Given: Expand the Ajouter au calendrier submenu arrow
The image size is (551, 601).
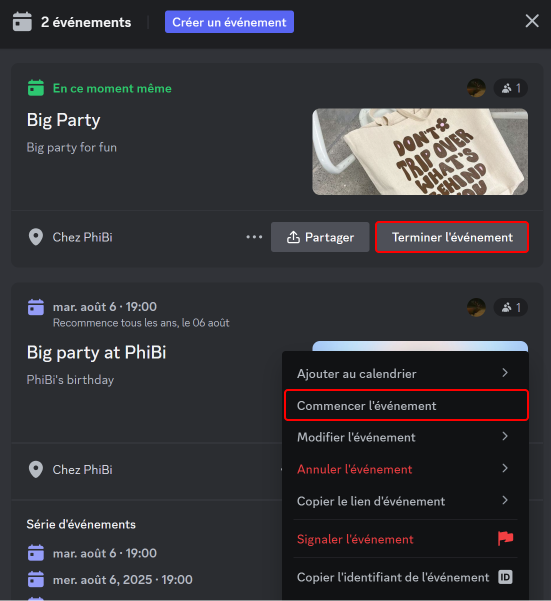Looking at the screenshot, I should coord(505,373).
